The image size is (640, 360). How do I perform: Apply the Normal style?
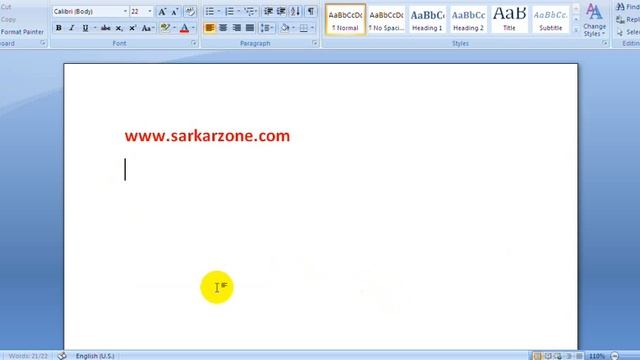point(345,20)
